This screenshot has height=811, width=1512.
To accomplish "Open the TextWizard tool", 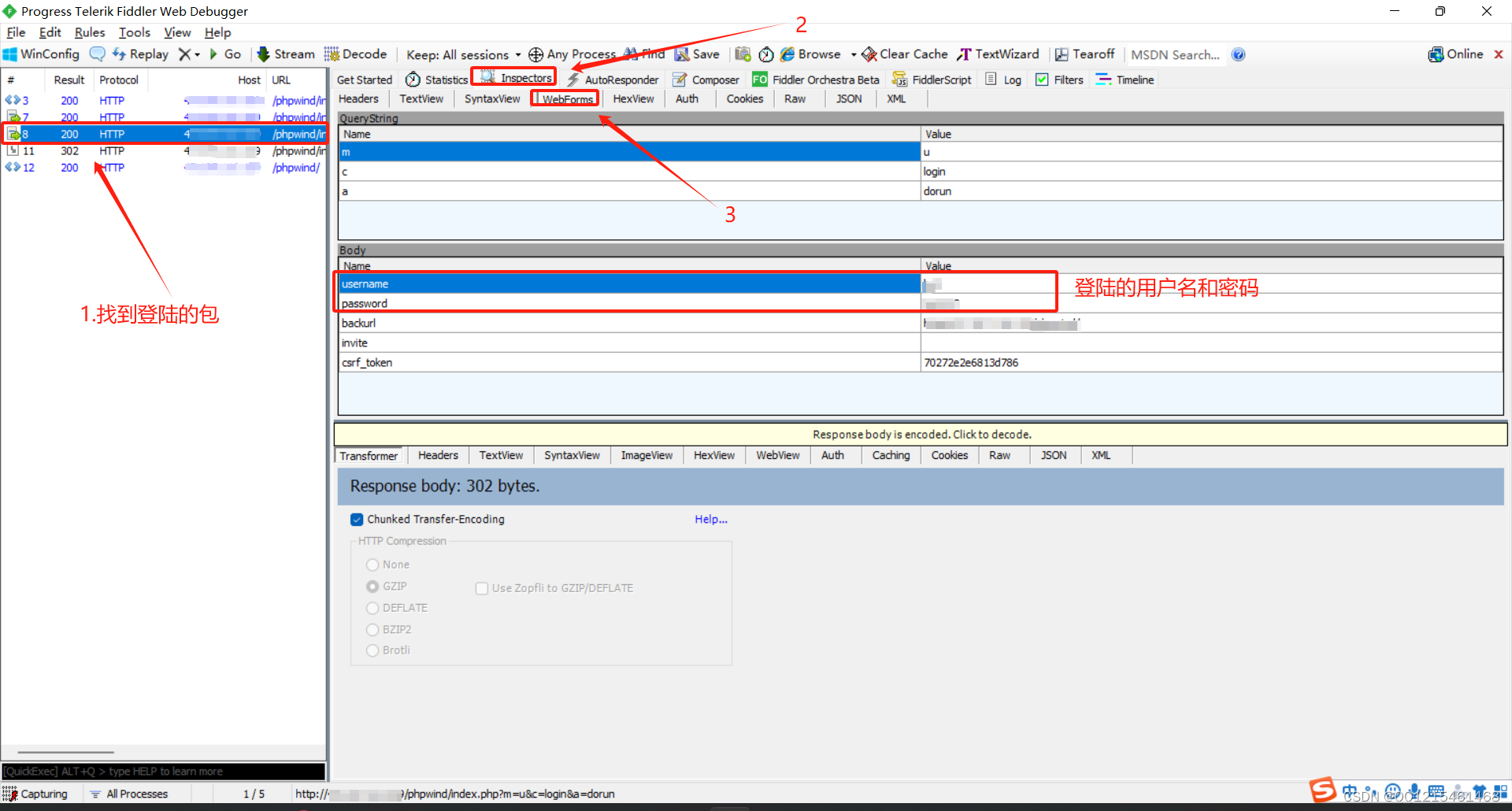I will (x=998, y=54).
